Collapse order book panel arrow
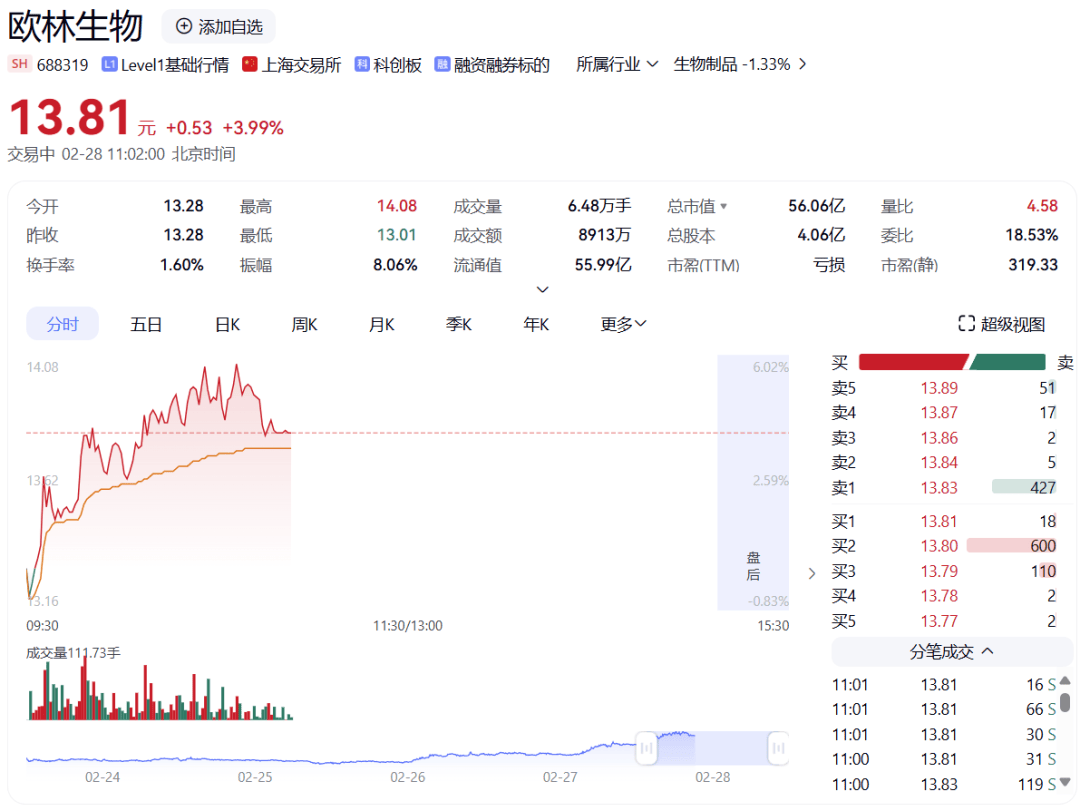1080x811 pixels. [812, 573]
